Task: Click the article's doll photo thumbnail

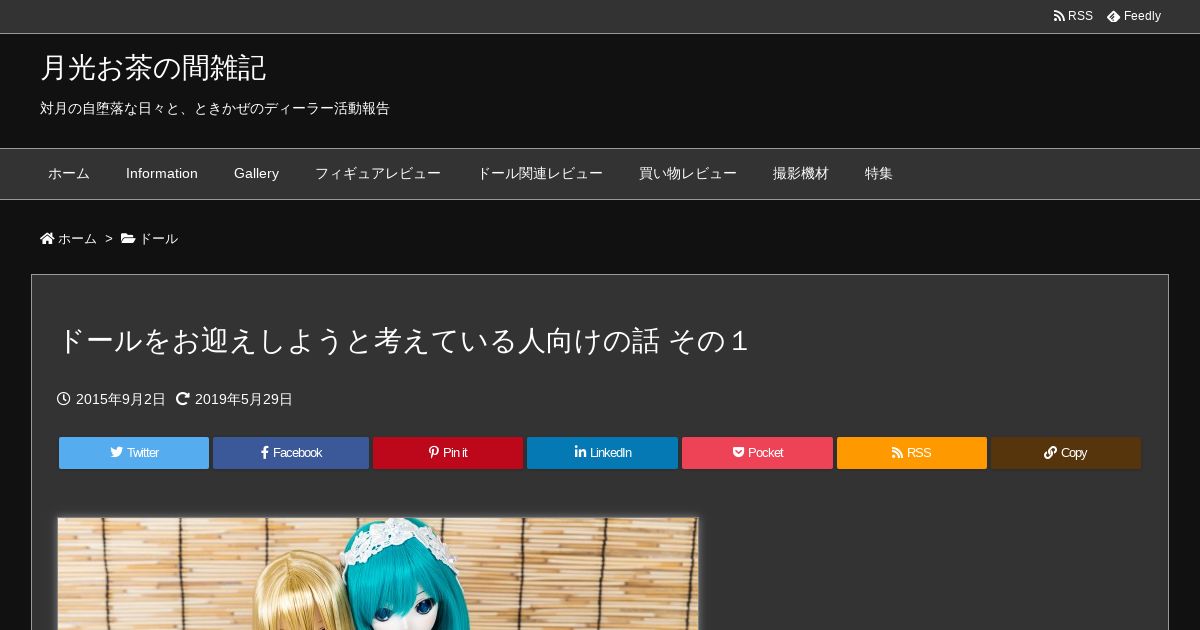Action: click(x=378, y=574)
